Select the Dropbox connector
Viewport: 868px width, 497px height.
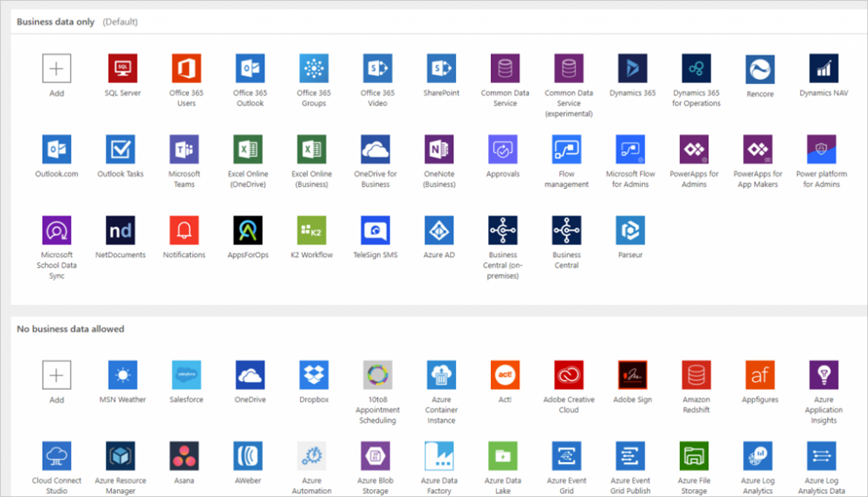click(314, 375)
